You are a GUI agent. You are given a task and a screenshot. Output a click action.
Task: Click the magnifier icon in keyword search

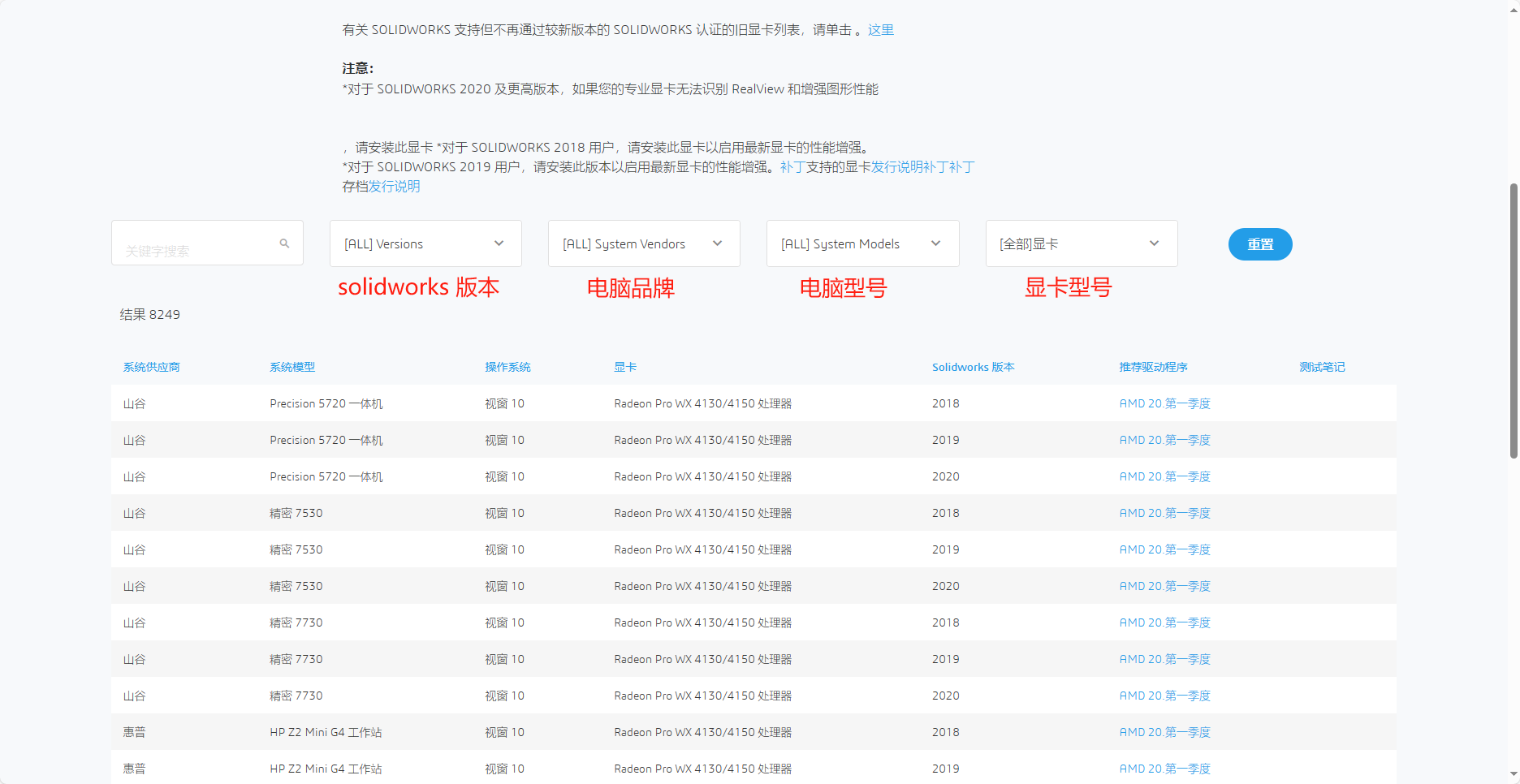pyautogui.click(x=284, y=243)
